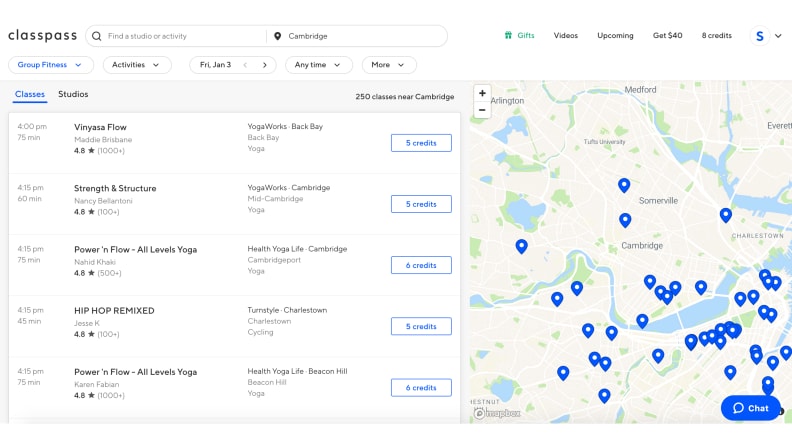Click the search magnifier icon
Image resolution: width=792 pixels, height=446 pixels.
(96, 36)
